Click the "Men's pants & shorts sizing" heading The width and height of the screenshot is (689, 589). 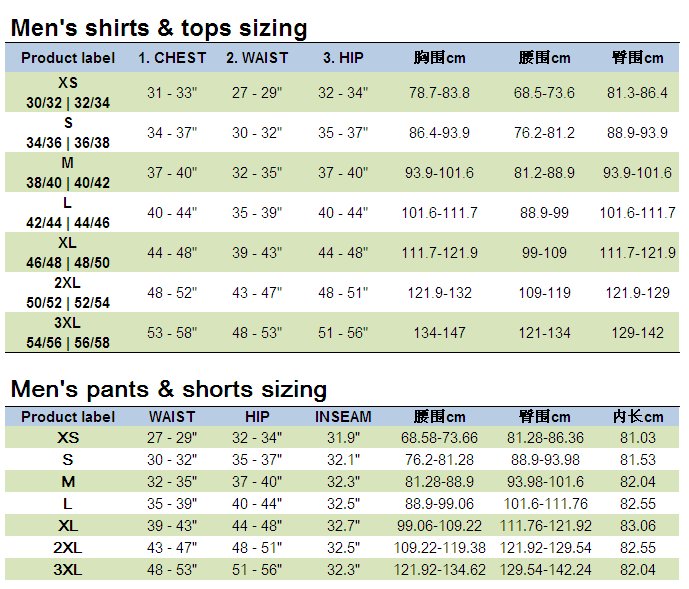click(169, 389)
